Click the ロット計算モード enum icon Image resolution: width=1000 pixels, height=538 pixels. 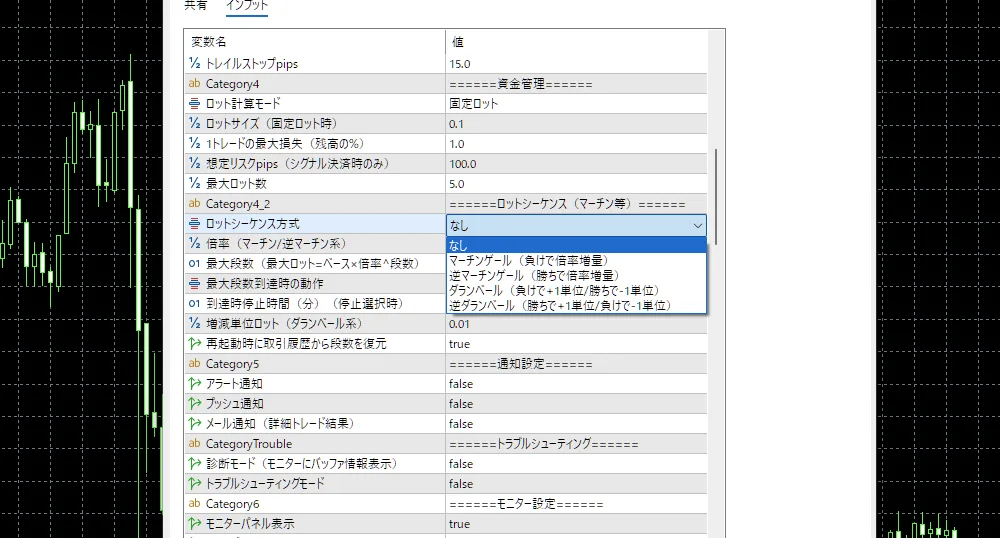[x=195, y=103]
